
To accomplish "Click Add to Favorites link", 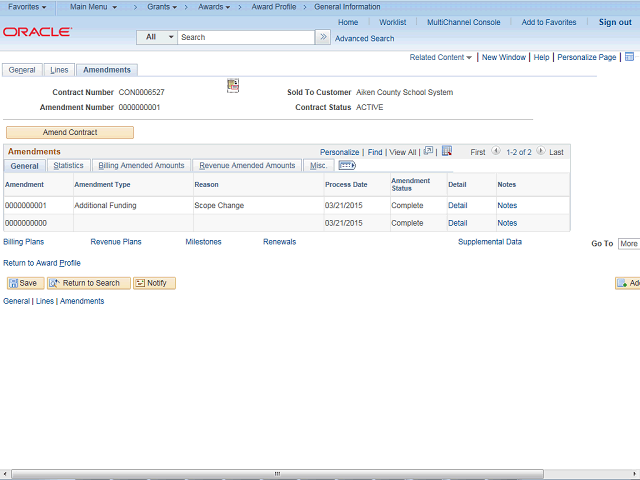I will click(549, 22).
